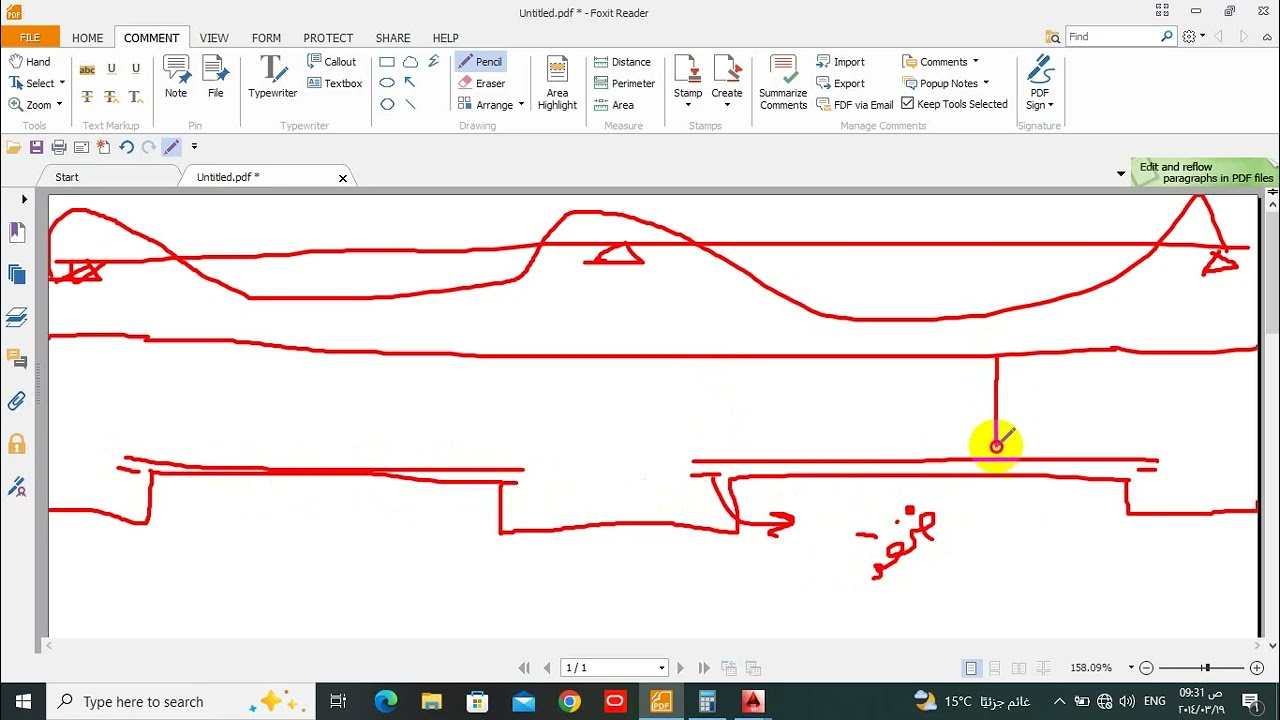Toggle the Pencil tool in Drawing group

(x=480, y=61)
